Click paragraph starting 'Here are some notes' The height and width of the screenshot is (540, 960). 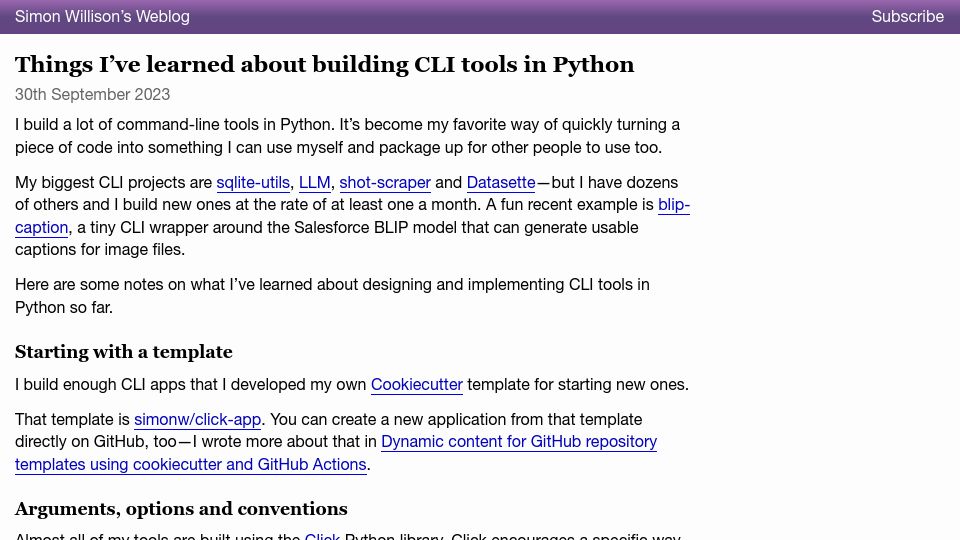point(332,296)
